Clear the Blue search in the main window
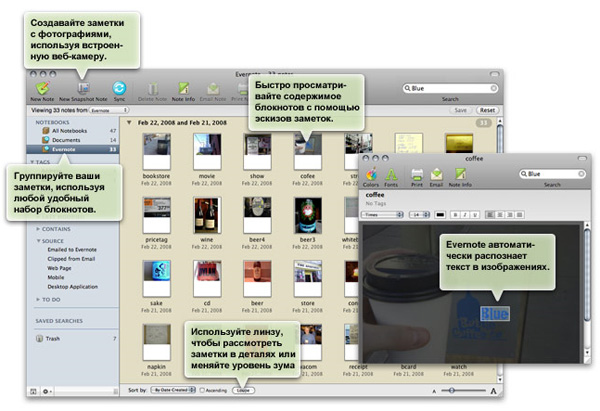Screen dimensions: 600x411 (494, 88)
